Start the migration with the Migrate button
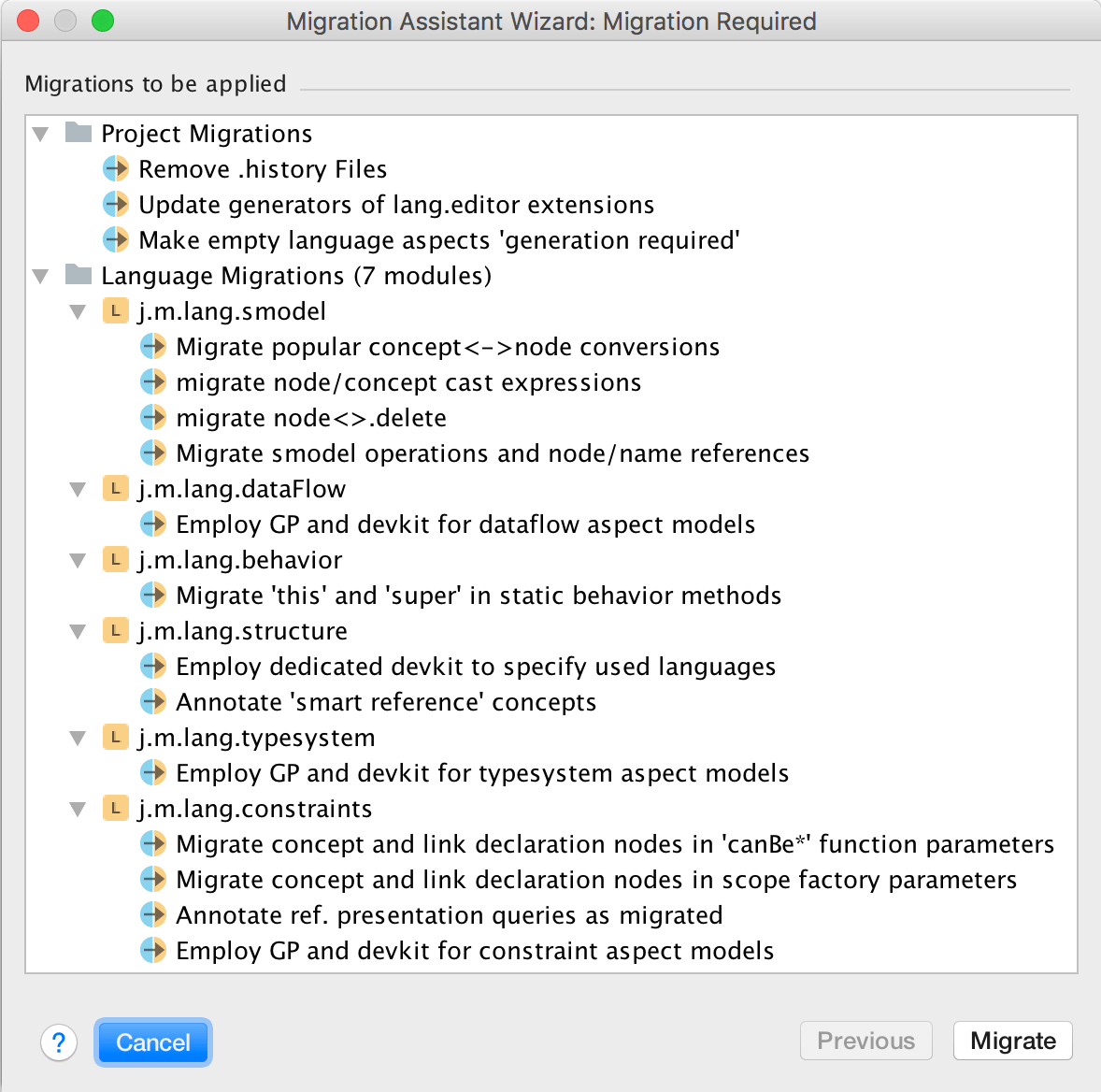1101x1092 pixels. [1012, 1041]
